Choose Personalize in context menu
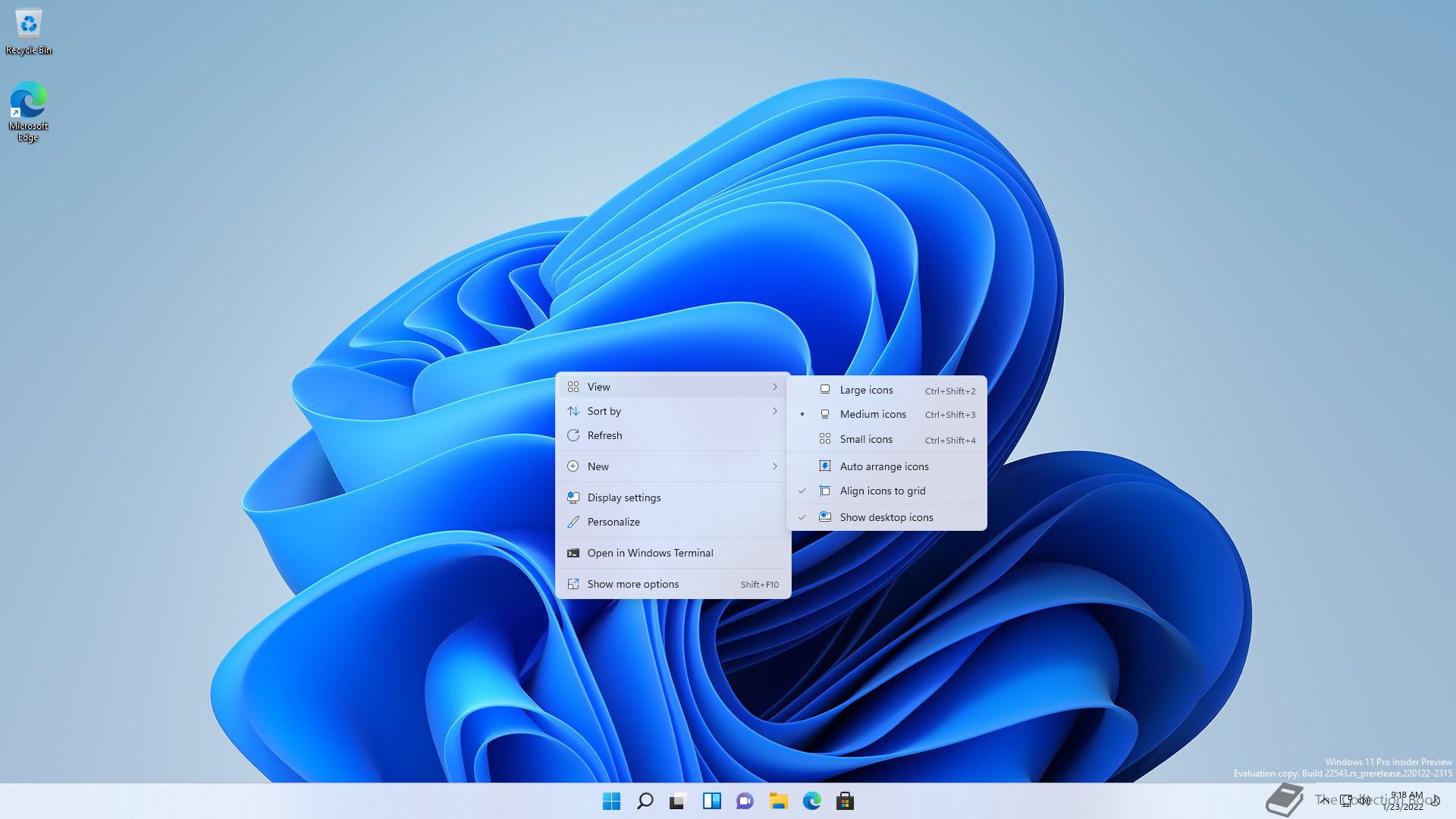 coord(673,522)
